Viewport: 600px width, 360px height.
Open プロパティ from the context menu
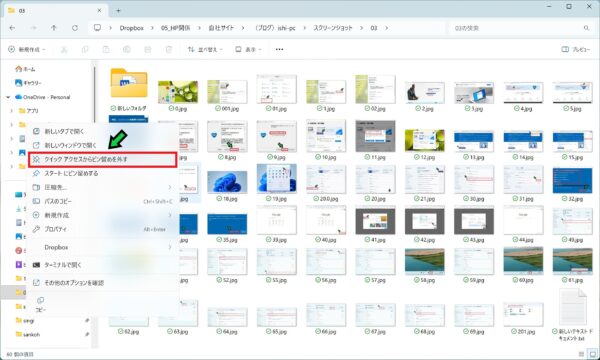pyautogui.click(x=103, y=229)
